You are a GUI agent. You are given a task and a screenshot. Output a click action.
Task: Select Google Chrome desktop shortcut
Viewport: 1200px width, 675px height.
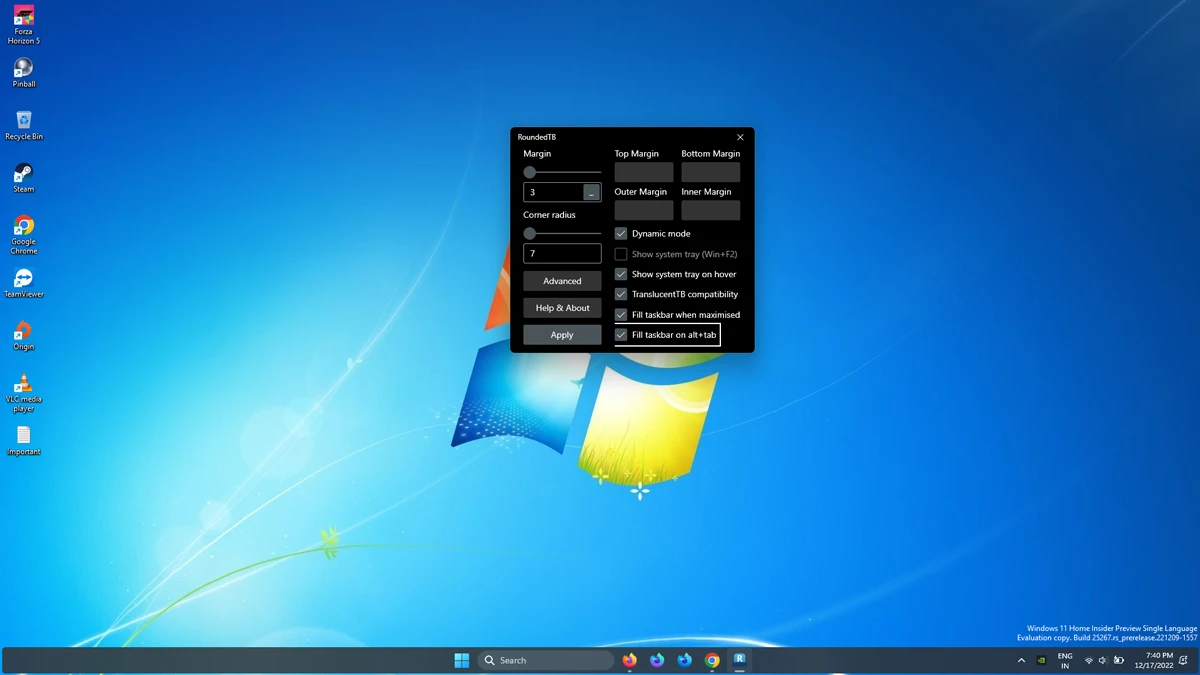click(x=23, y=235)
